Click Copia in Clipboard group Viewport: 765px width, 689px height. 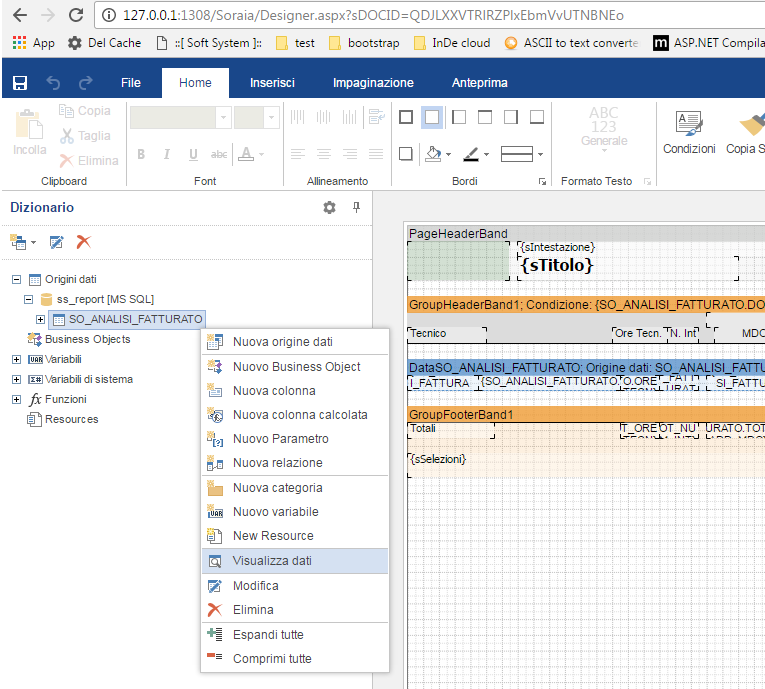click(85, 111)
